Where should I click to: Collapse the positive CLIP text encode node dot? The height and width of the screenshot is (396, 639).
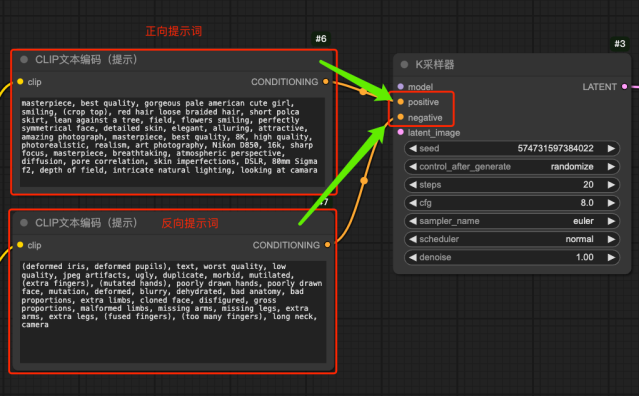pos(24,60)
